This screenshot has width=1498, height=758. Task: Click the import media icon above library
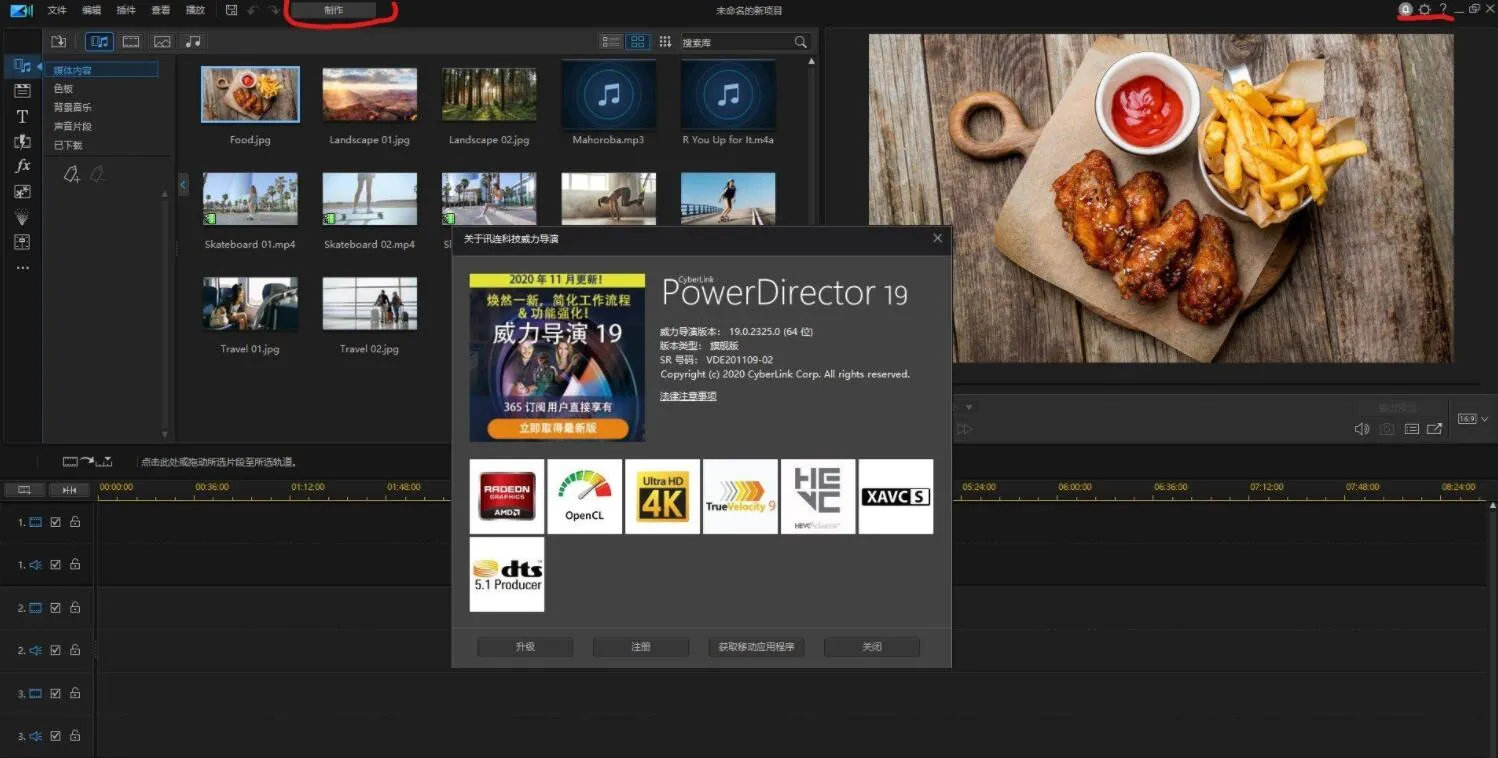coord(59,42)
